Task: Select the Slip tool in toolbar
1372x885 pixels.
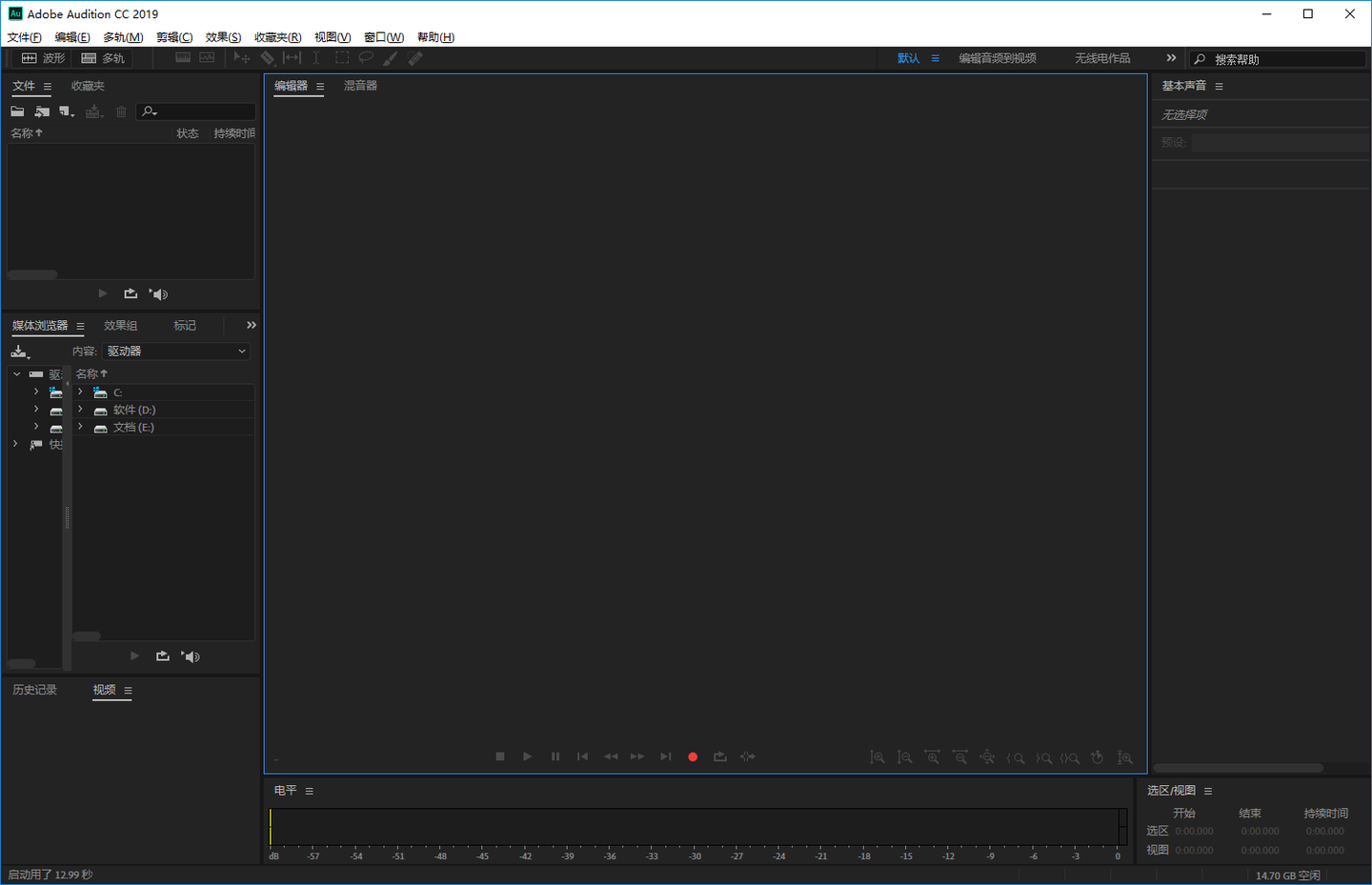Action: click(292, 58)
